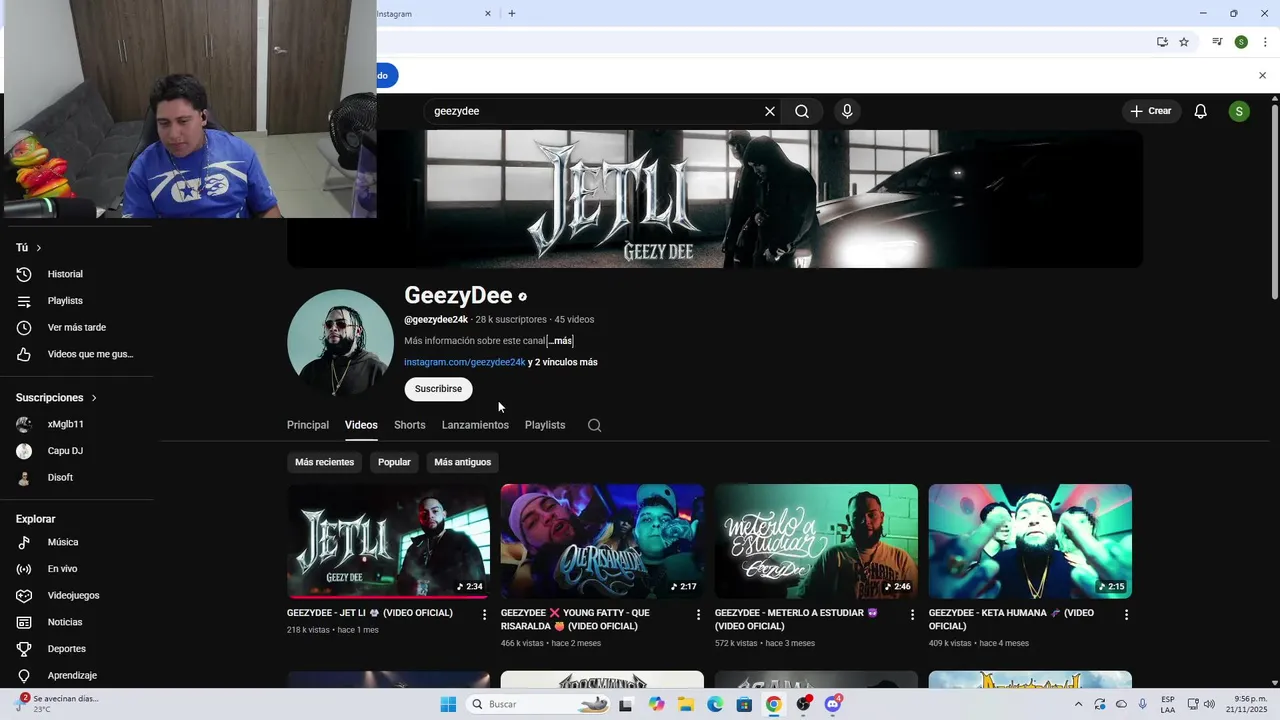Expand the Tú section chevron
Image resolution: width=1280 pixels, height=720 pixels.
(39, 248)
